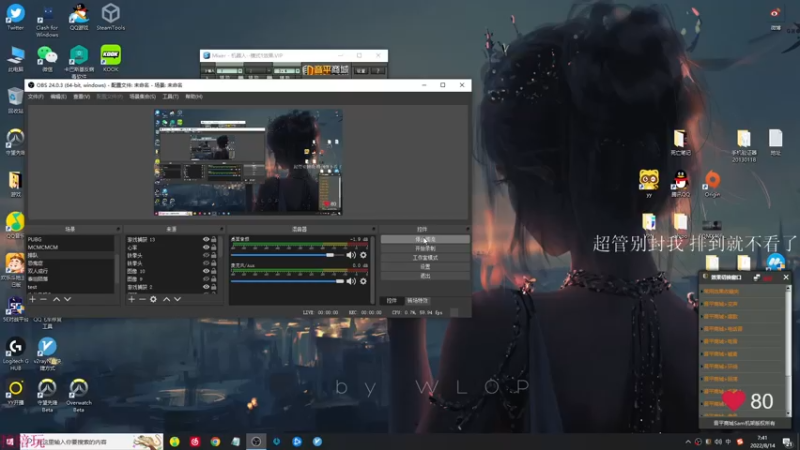Move the selected scene down
Image resolution: width=800 pixels, height=450 pixels.
pyautogui.click(x=67, y=299)
